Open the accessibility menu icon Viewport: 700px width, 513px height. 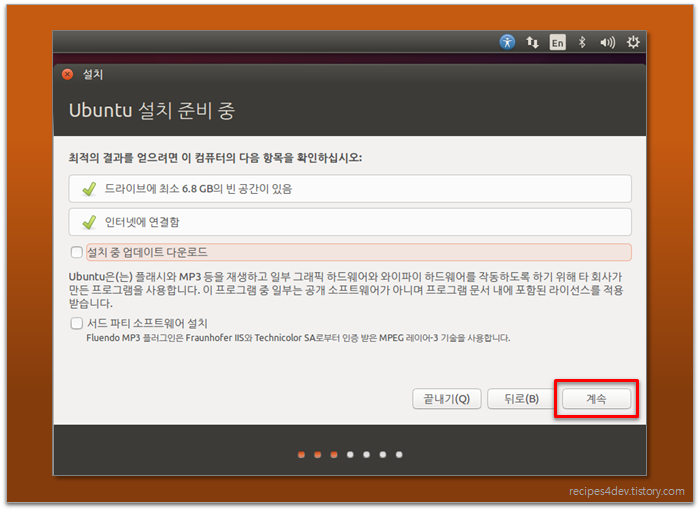[507, 42]
